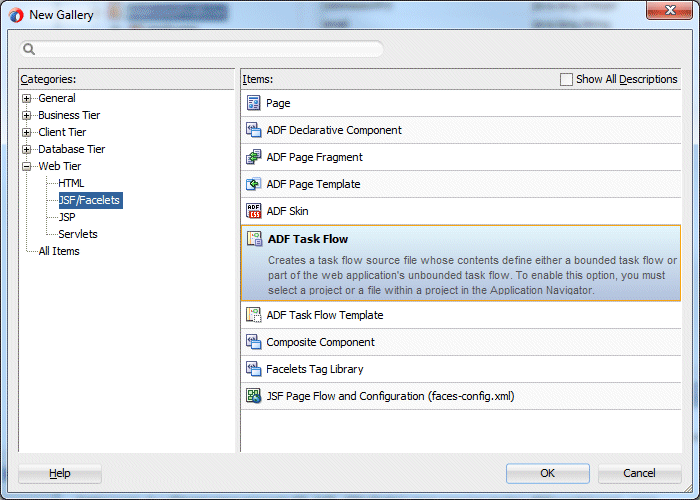Click the ADF Task Flow icon

click(254, 239)
